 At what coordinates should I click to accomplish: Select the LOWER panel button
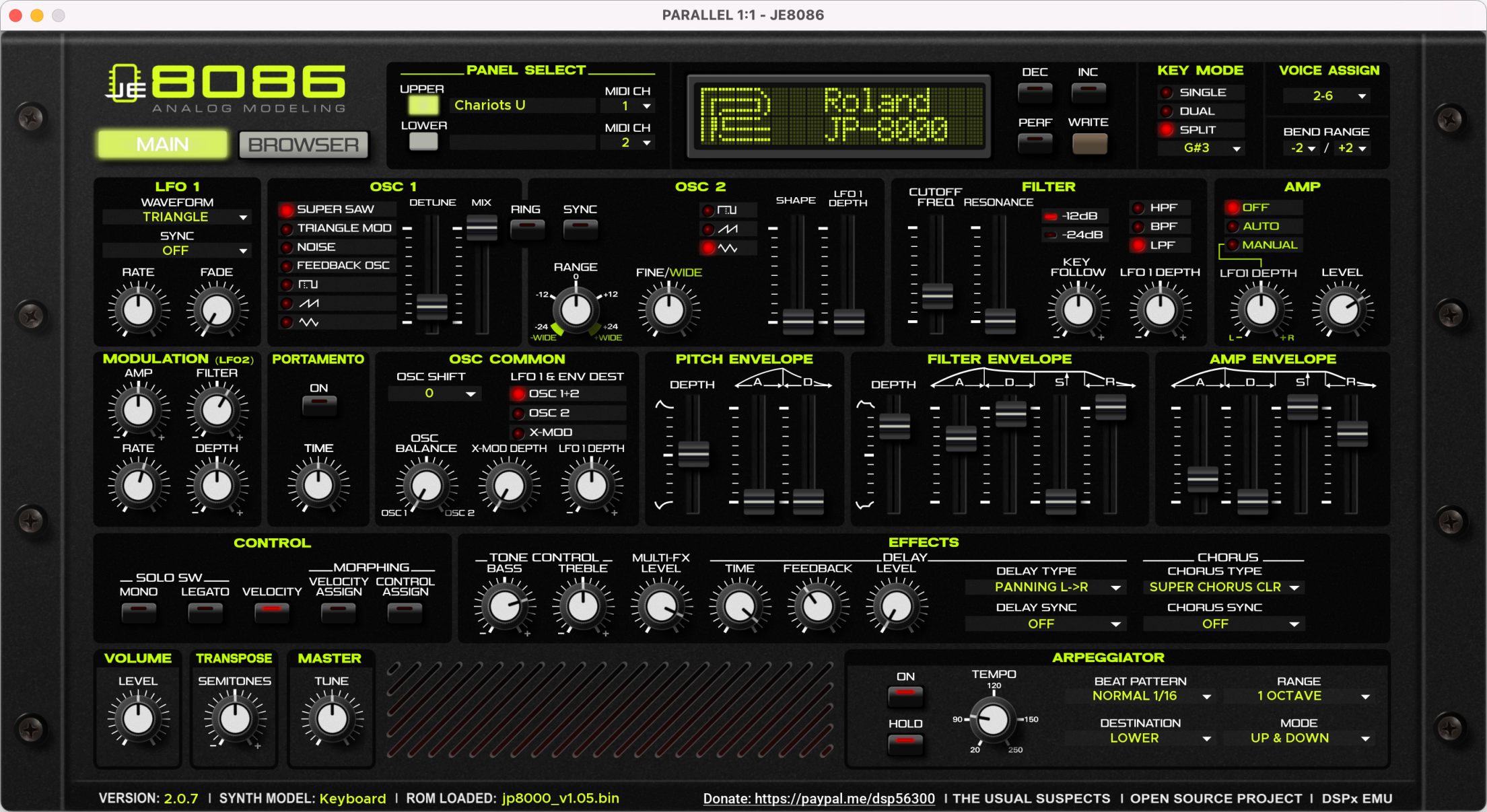pyautogui.click(x=423, y=141)
